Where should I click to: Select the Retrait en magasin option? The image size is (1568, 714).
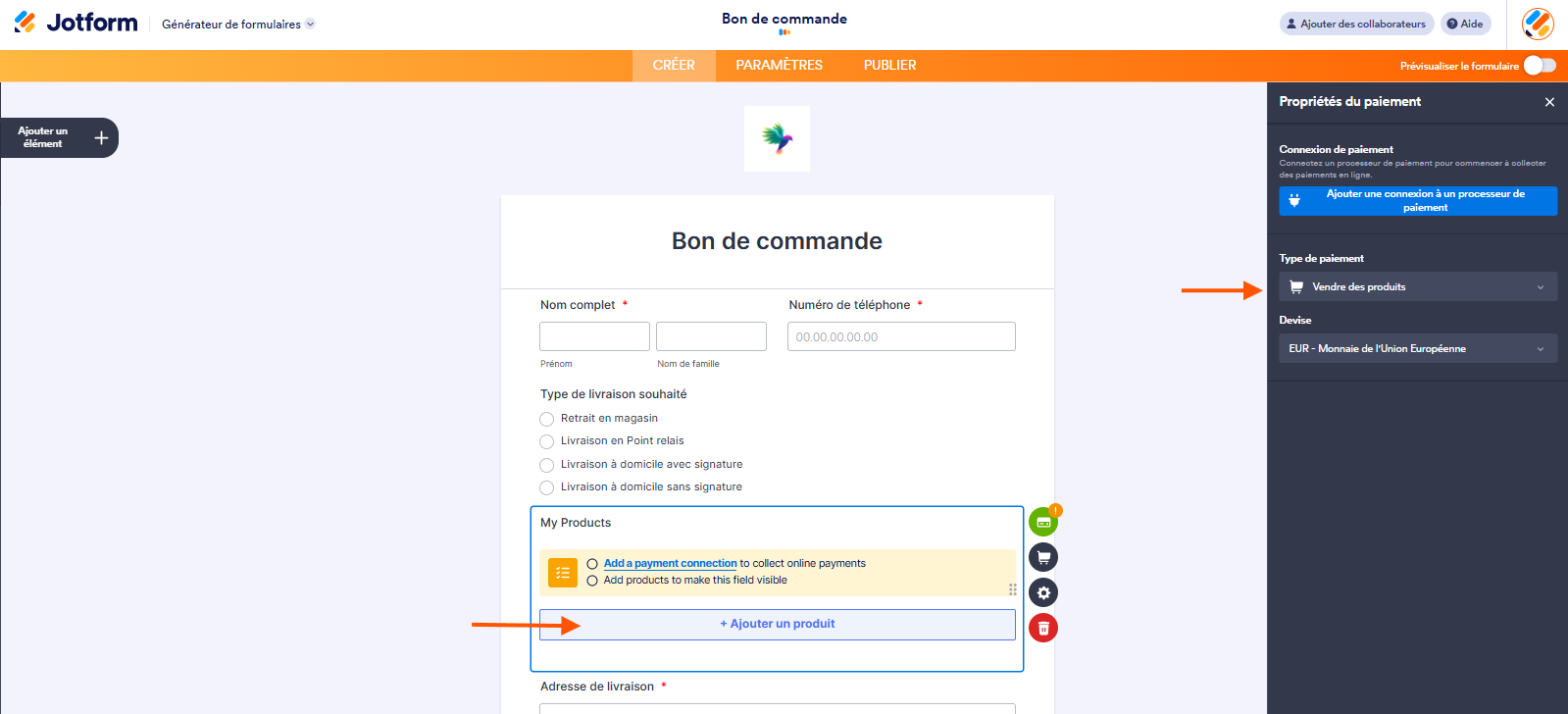pyautogui.click(x=546, y=419)
